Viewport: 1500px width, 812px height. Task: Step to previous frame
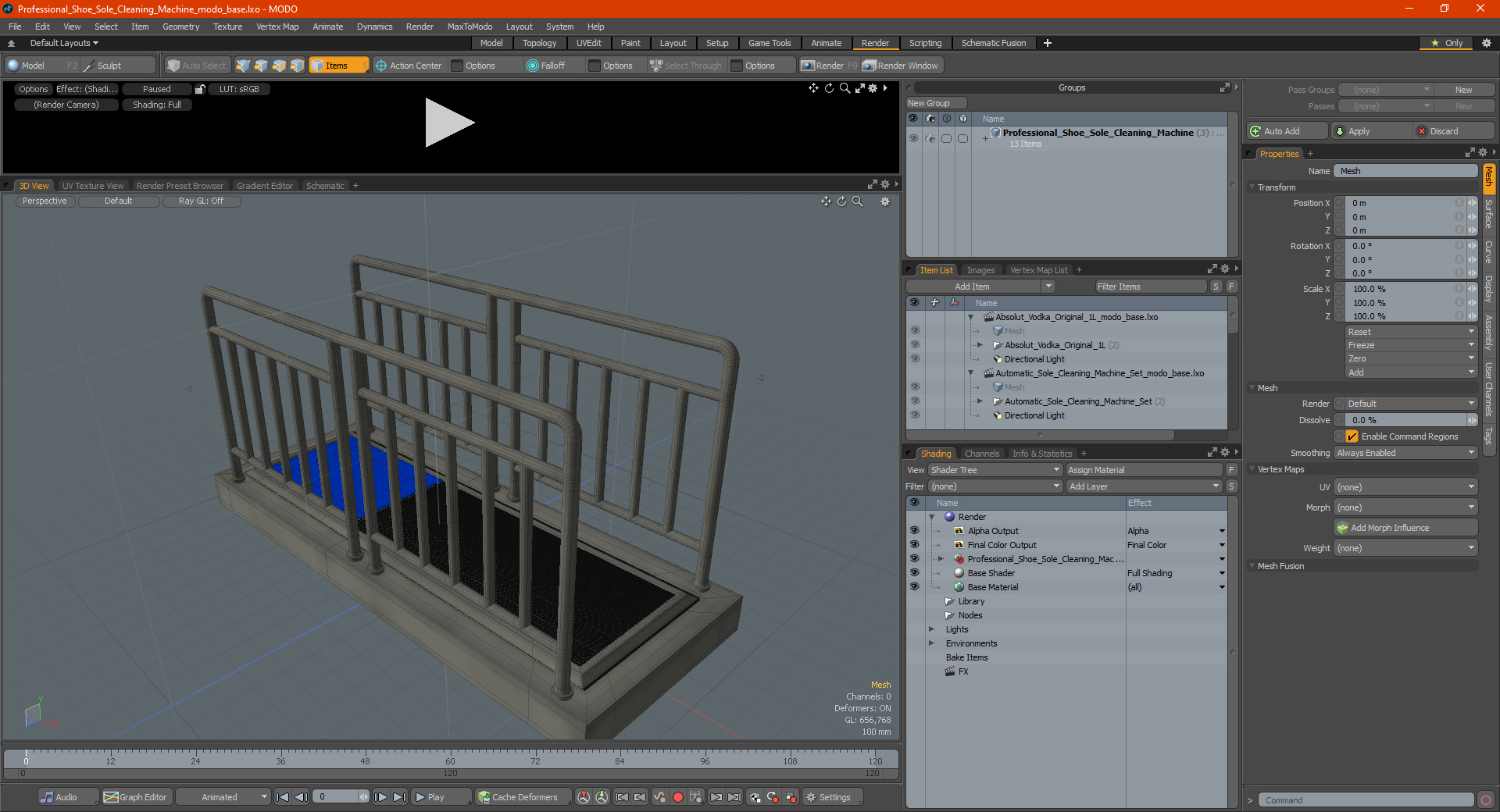[301, 797]
